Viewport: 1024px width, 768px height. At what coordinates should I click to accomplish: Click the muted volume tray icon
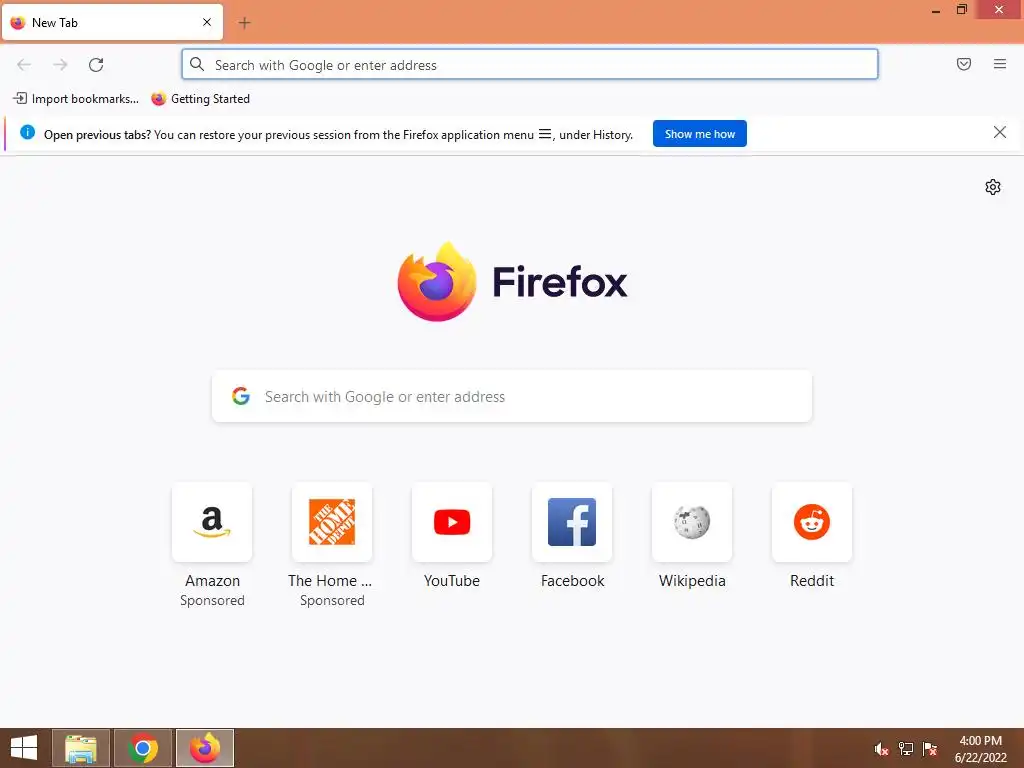click(881, 749)
